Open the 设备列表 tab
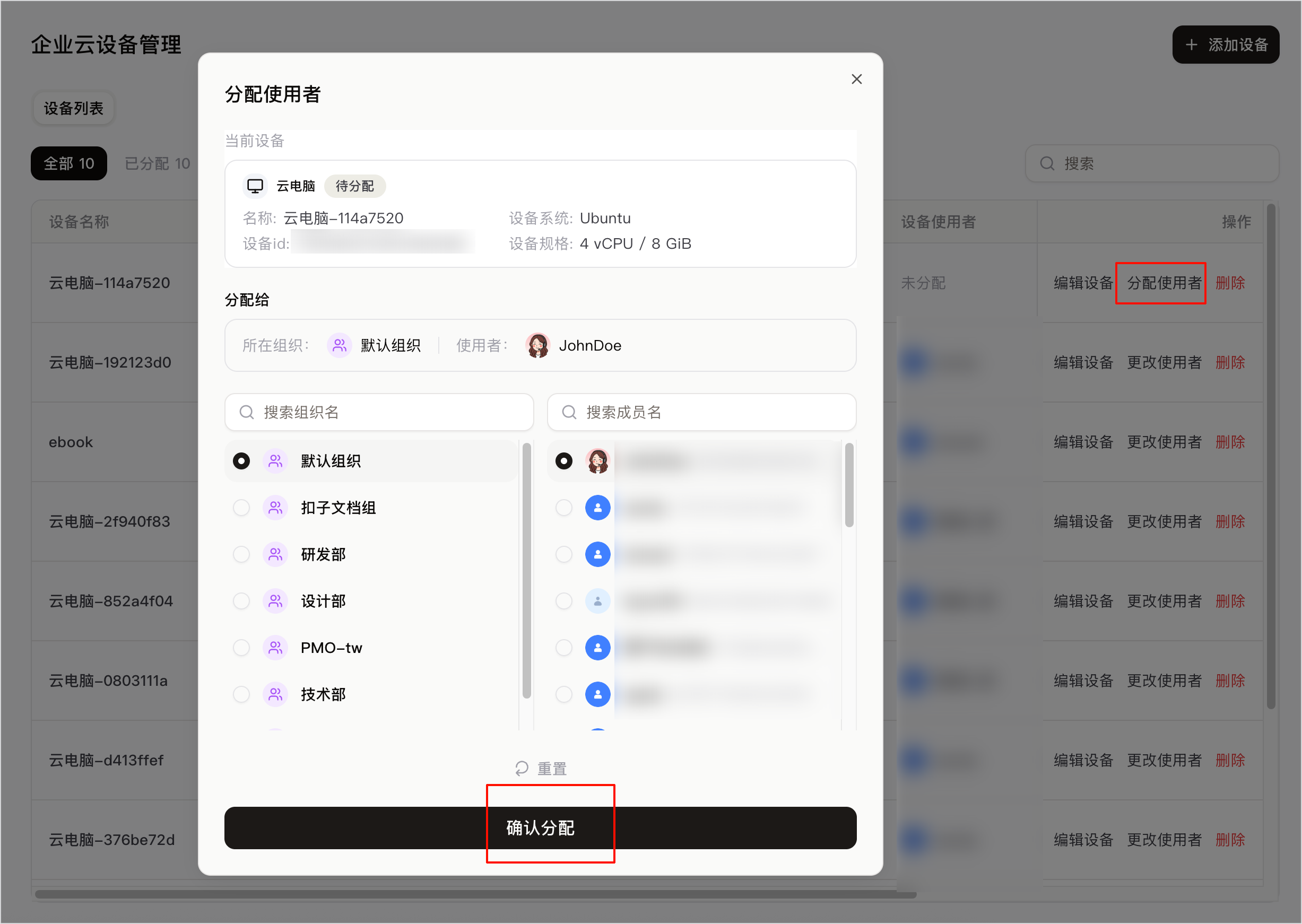 [73, 108]
